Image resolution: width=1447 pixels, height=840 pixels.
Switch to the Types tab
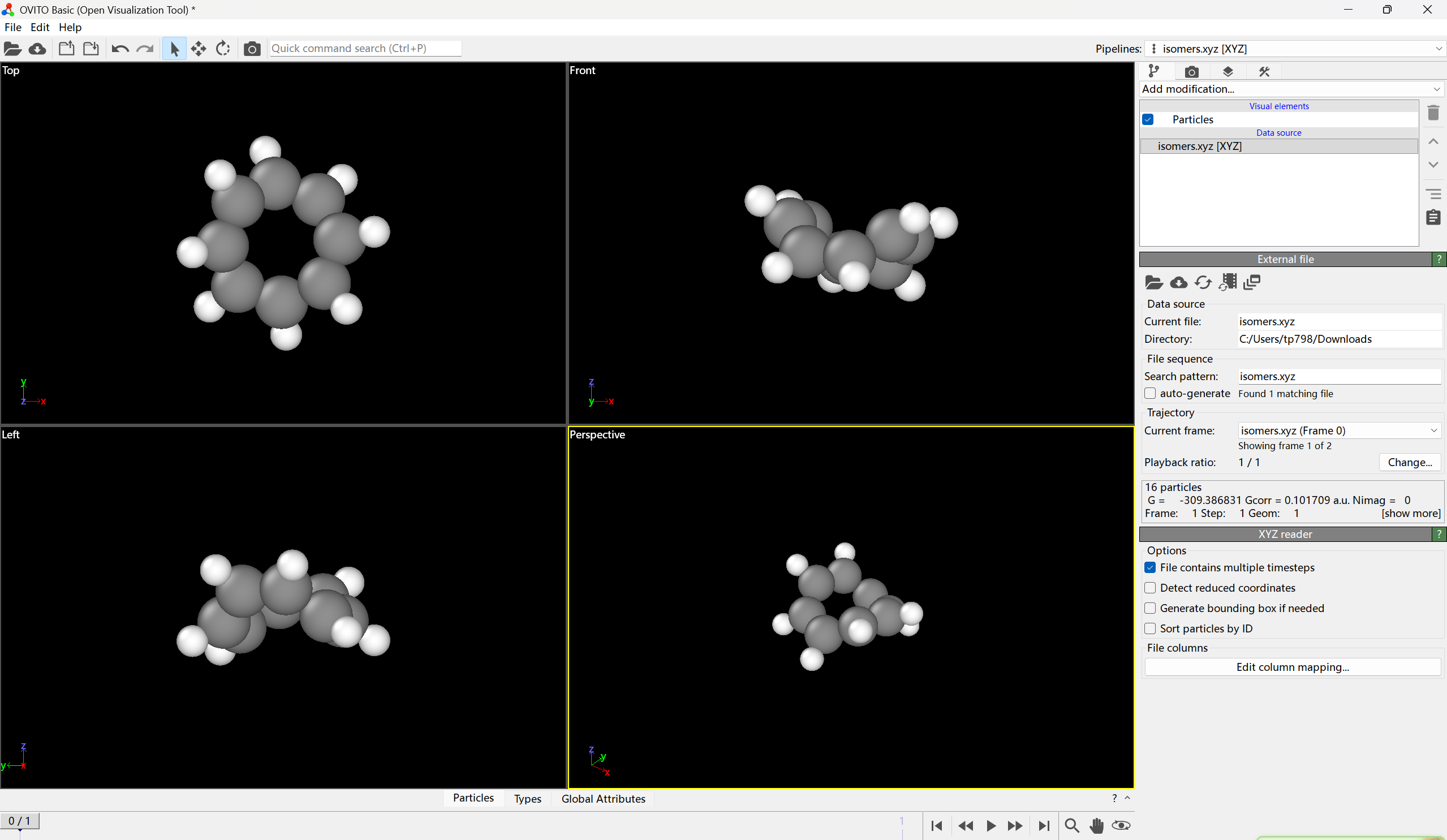click(x=527, y=799)
